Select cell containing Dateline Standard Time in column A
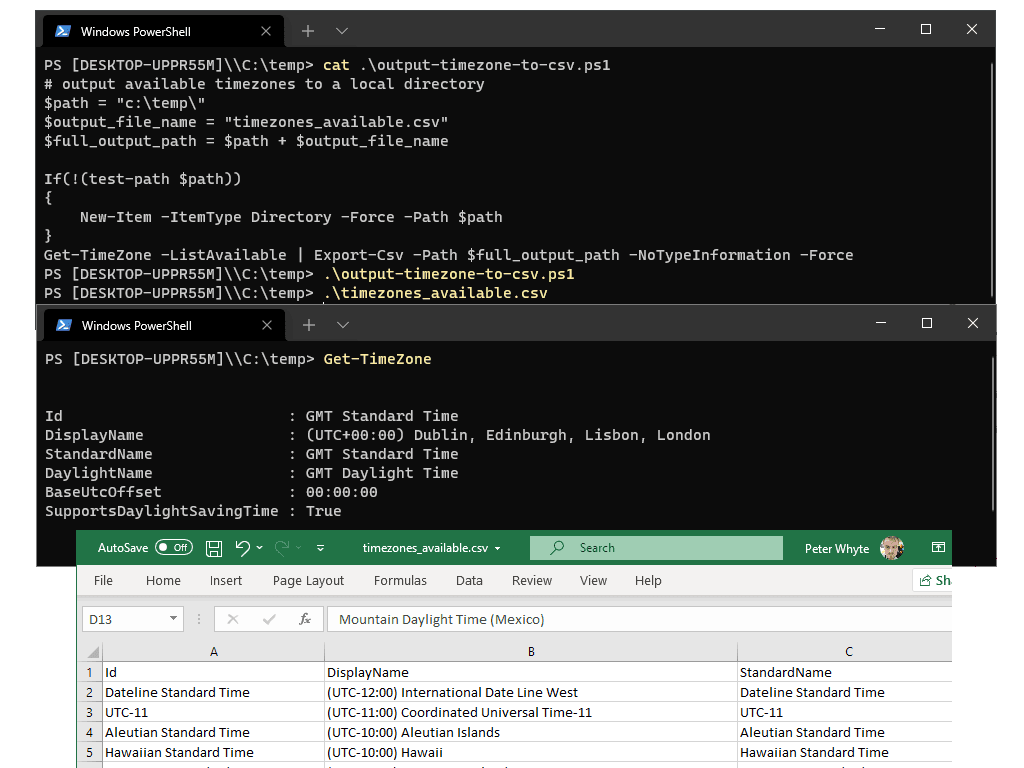Screen dimensions: 1024x768 point(214,692)
